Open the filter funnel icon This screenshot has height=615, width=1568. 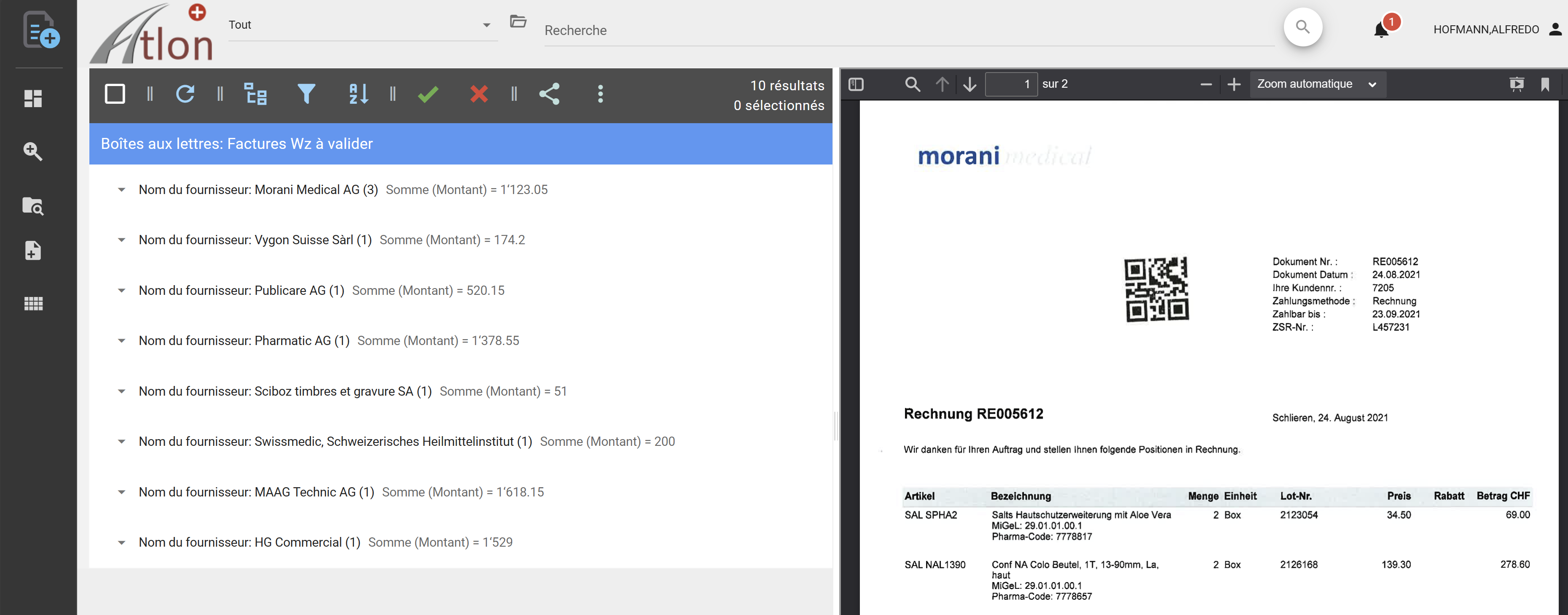point(306,94)
